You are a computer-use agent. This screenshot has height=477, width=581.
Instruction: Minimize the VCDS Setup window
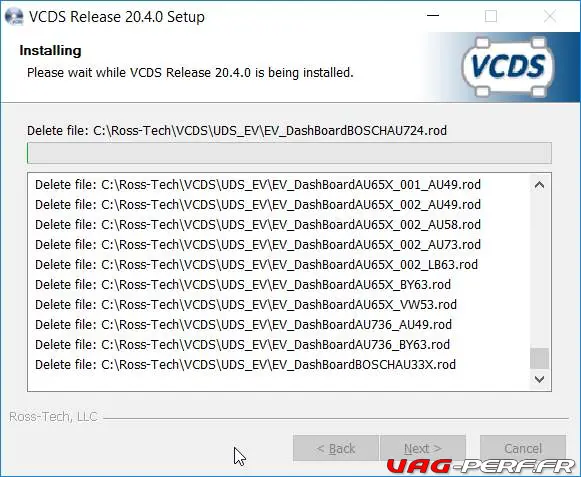click(433, 16)
